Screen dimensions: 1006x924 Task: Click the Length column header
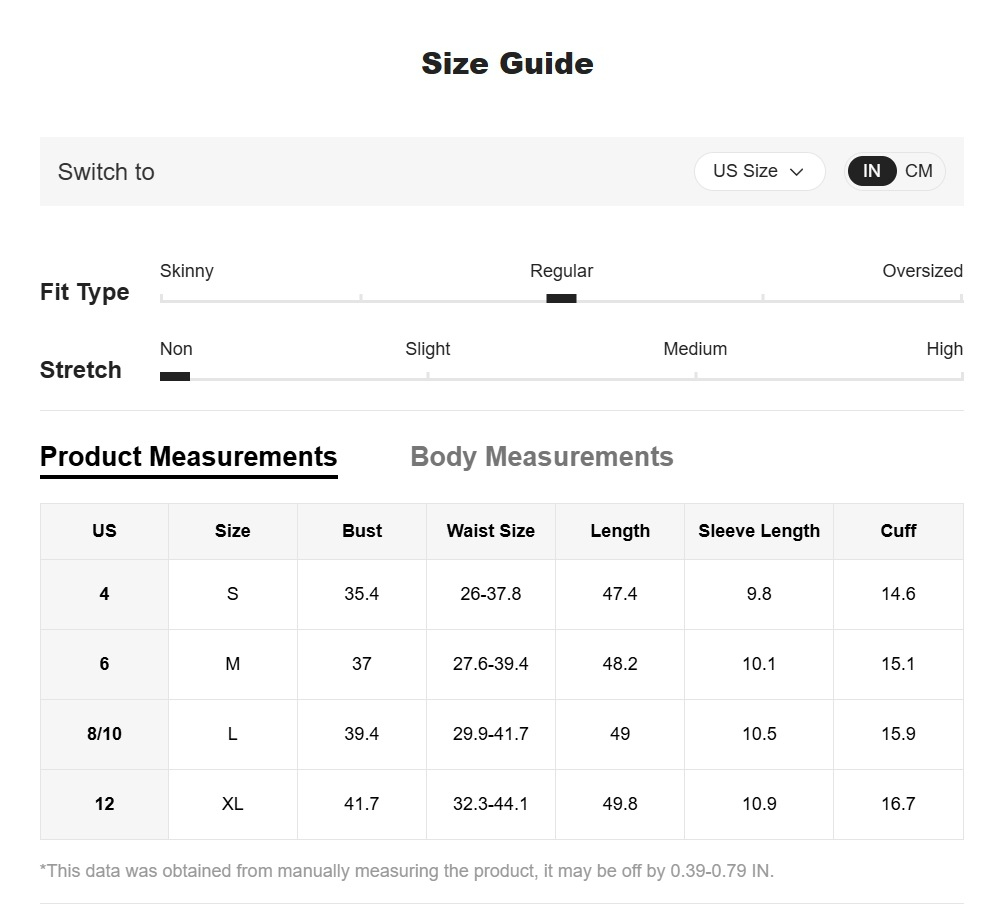620,531
